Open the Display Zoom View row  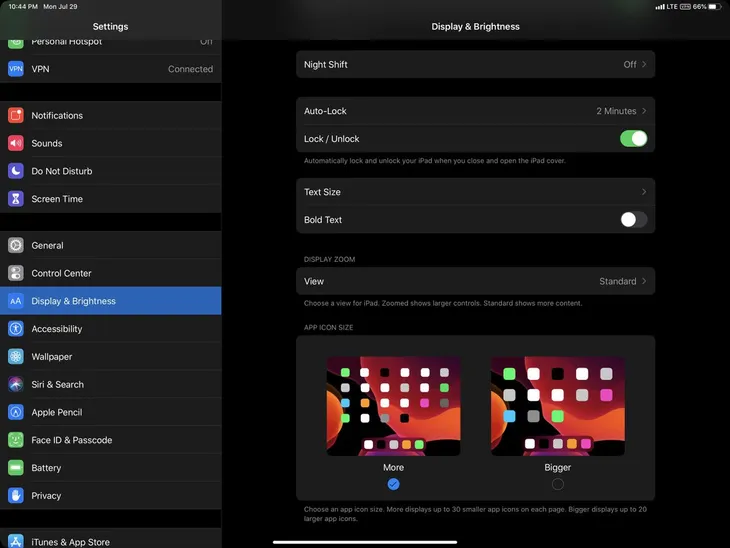(475, 281)
